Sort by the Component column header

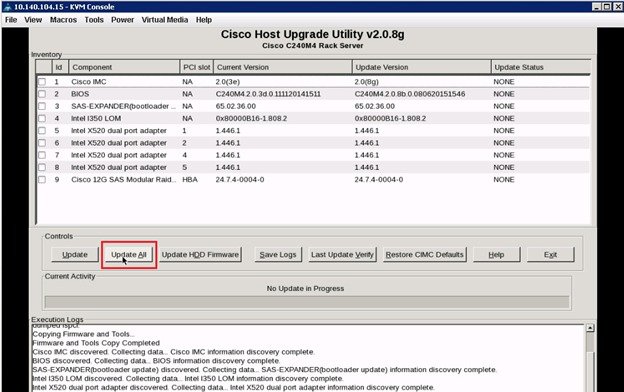point(124,67)
